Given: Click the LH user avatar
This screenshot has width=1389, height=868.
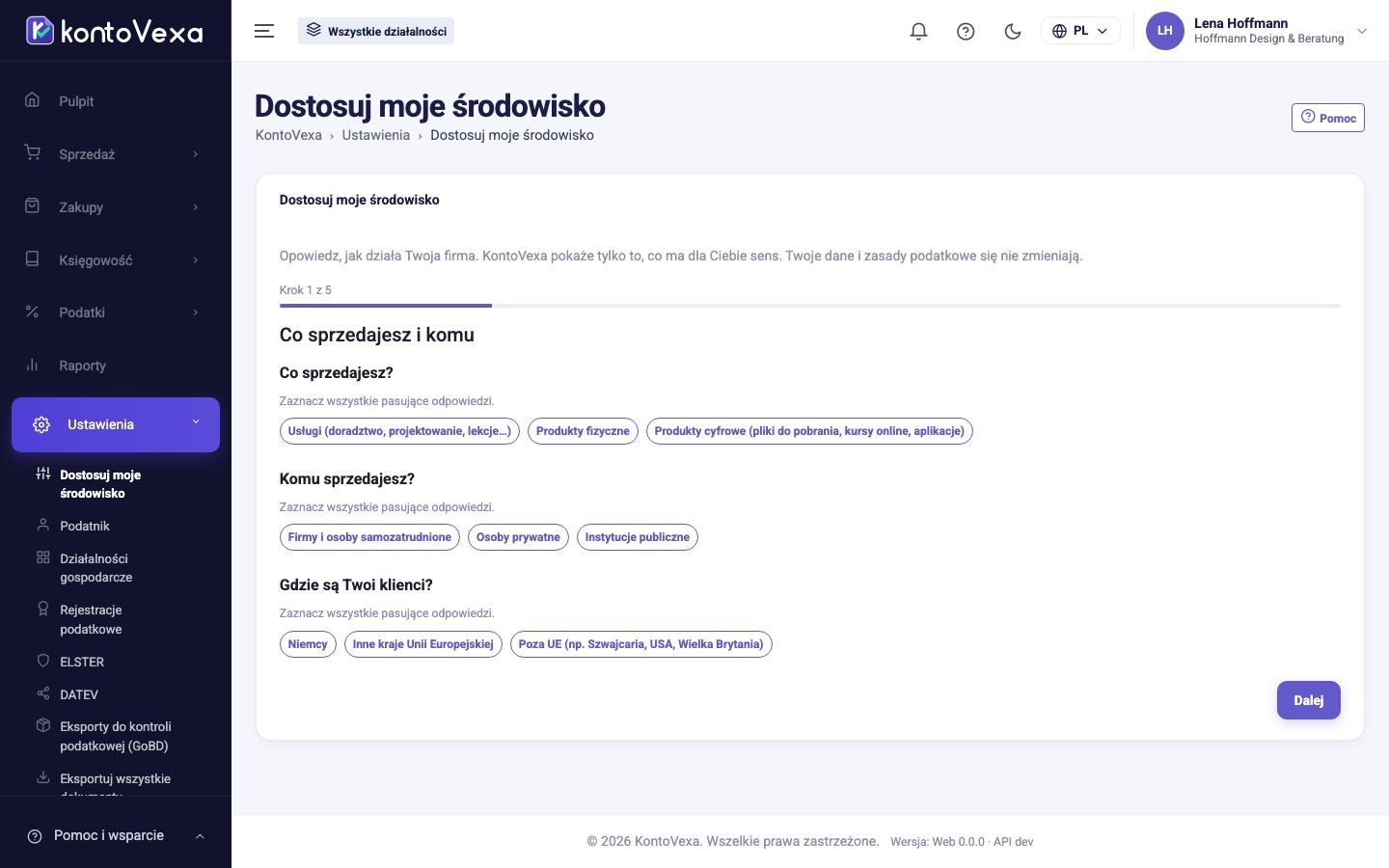Looking at the screenshot, I should pos(1164,31).
